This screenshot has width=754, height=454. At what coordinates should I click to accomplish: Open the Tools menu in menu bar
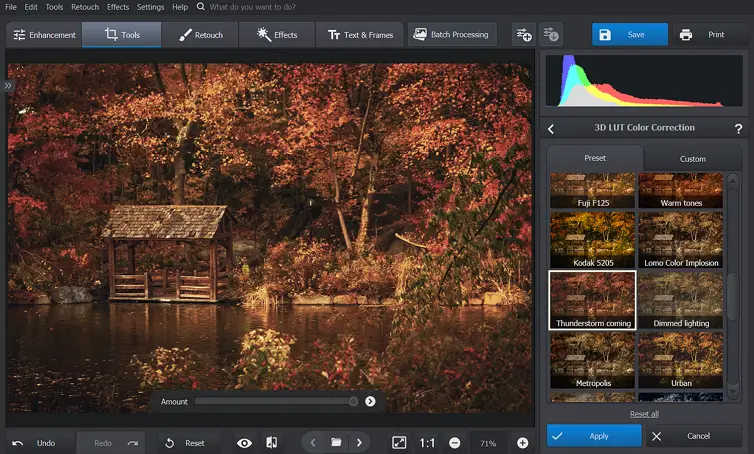(x=54, y=7)
